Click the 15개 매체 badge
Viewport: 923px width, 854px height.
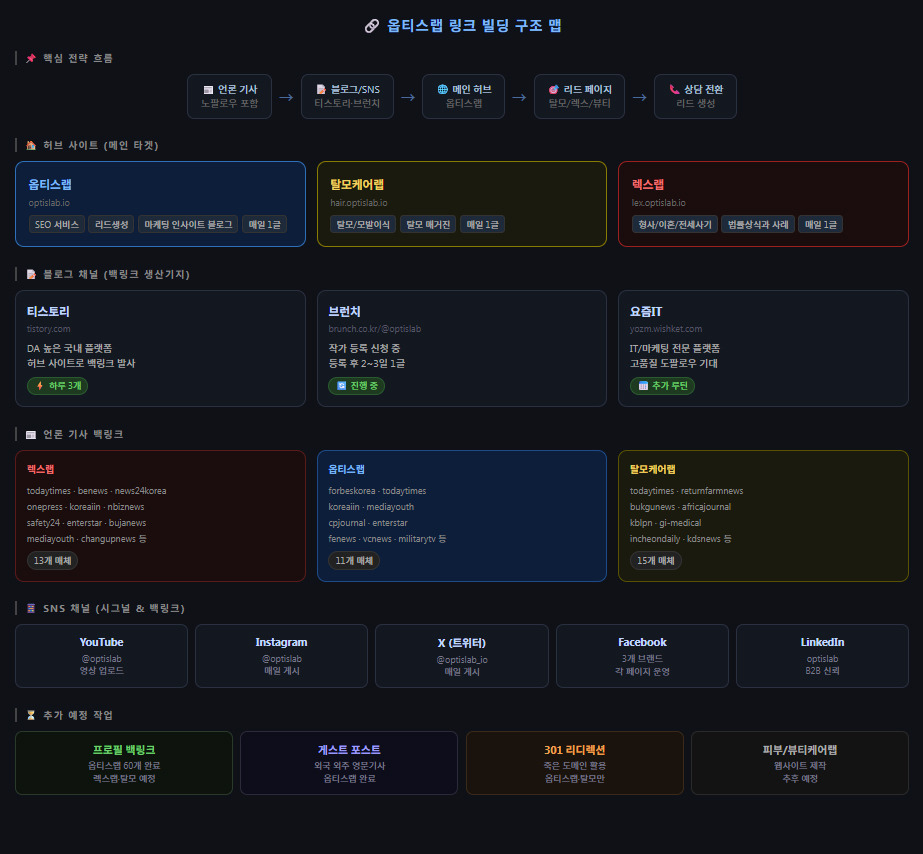tap(656, 561)
